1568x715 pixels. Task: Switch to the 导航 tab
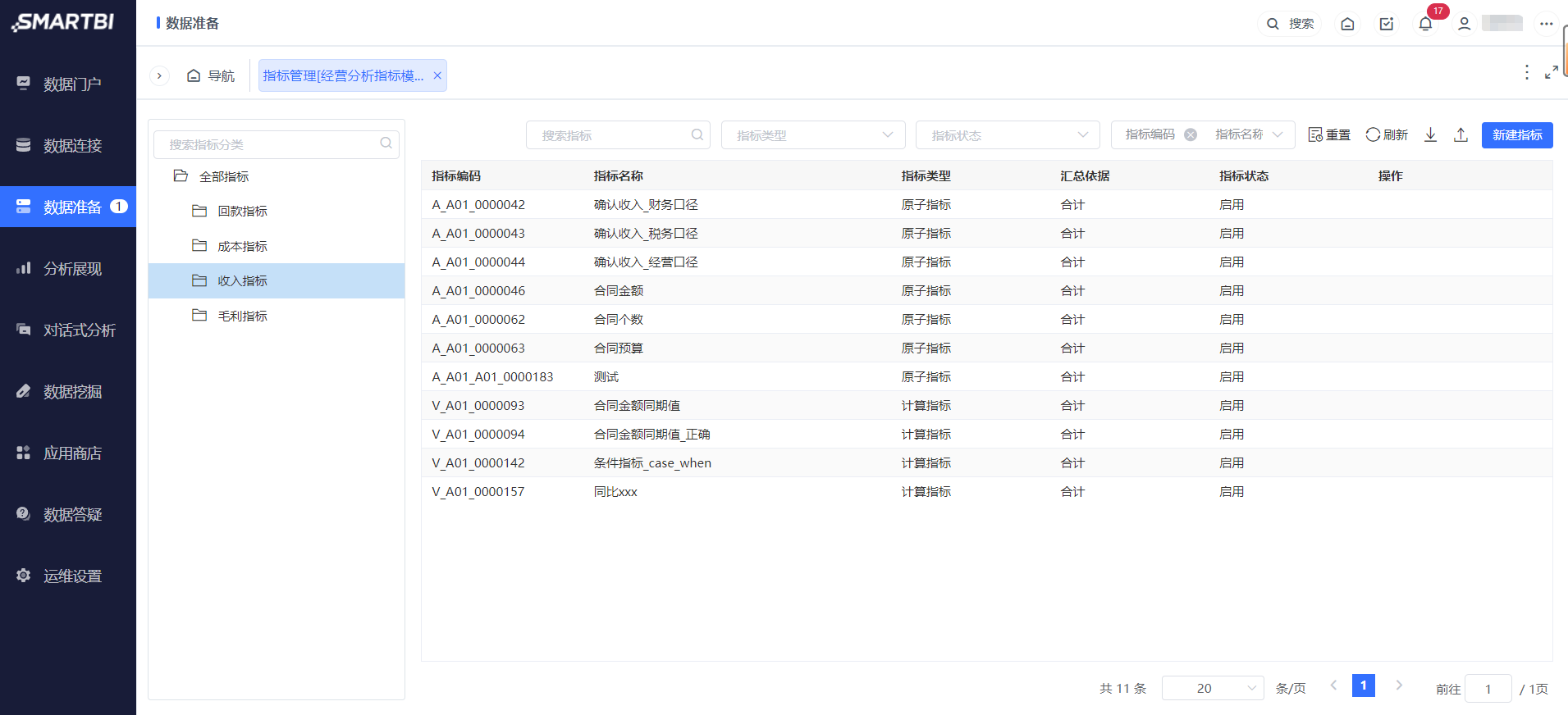pyautogui.click(x=211, y=75)
